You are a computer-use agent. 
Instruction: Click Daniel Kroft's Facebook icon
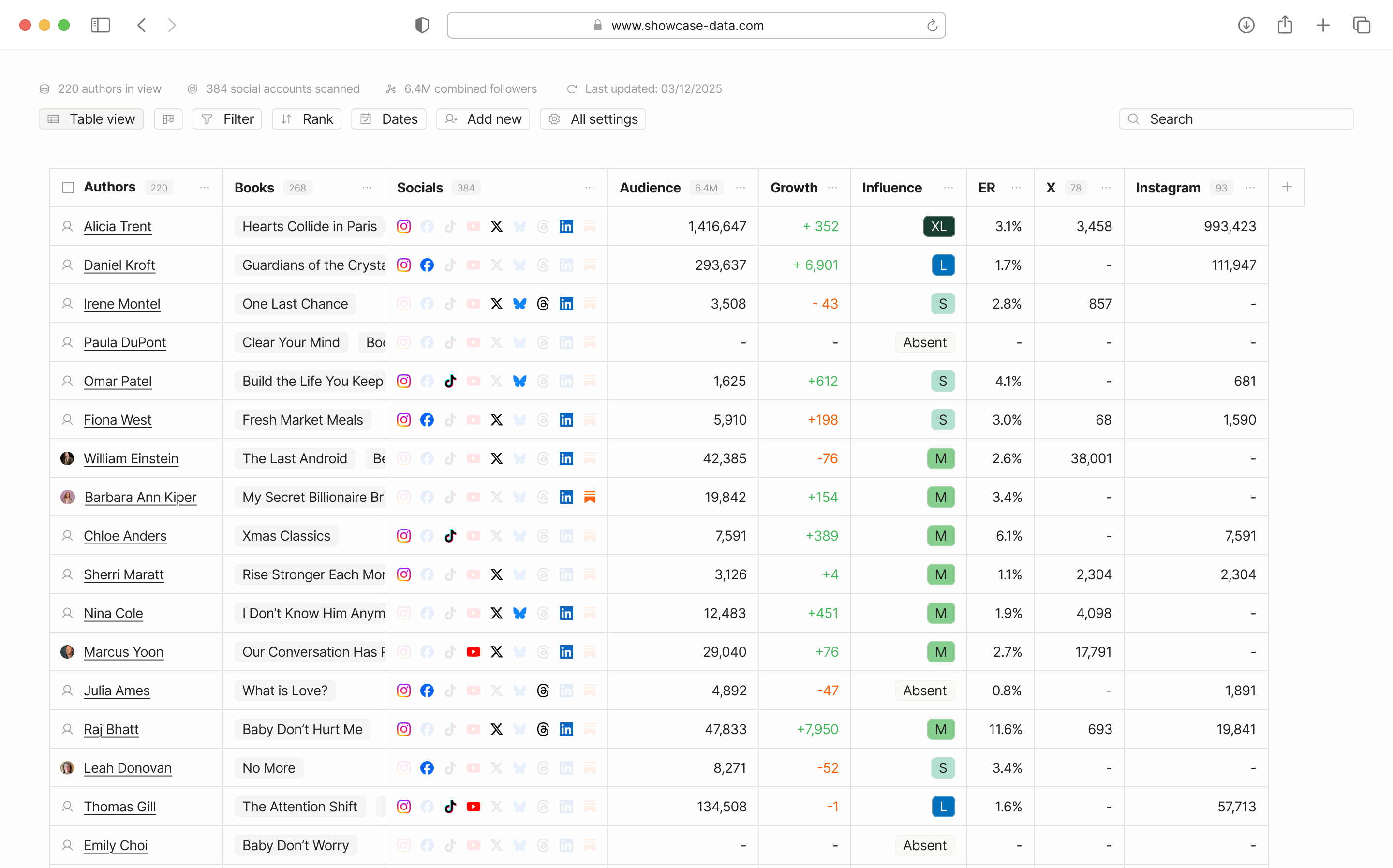tap(427, 265)
